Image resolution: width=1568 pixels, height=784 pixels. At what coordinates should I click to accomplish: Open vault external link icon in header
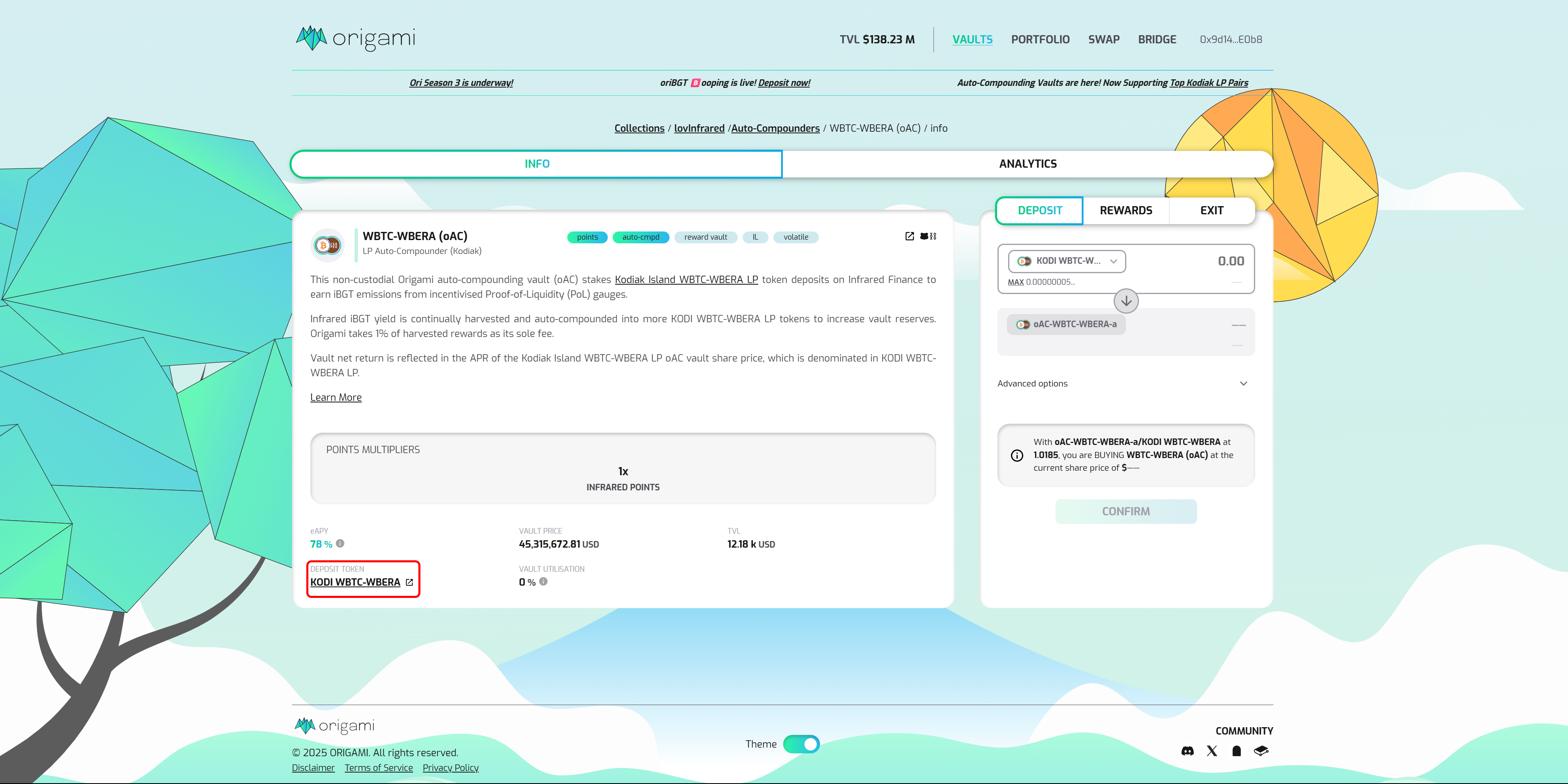pyautogui.click(x=910, y=236)
